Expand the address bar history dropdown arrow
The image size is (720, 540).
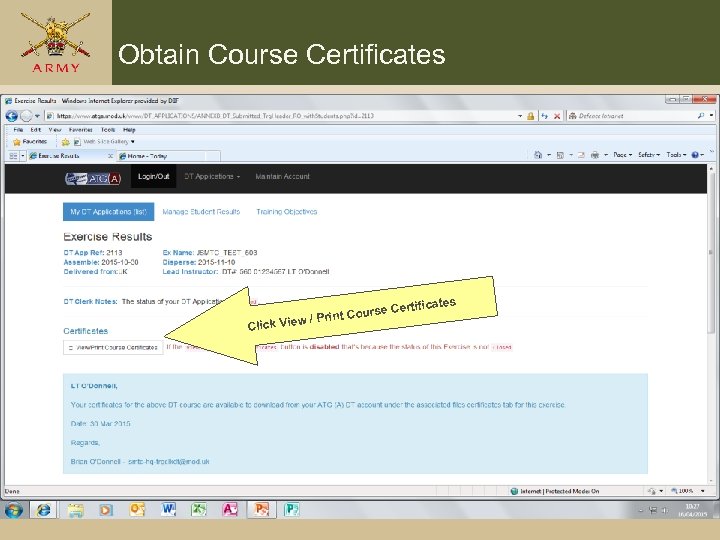(x=520, y=116)
